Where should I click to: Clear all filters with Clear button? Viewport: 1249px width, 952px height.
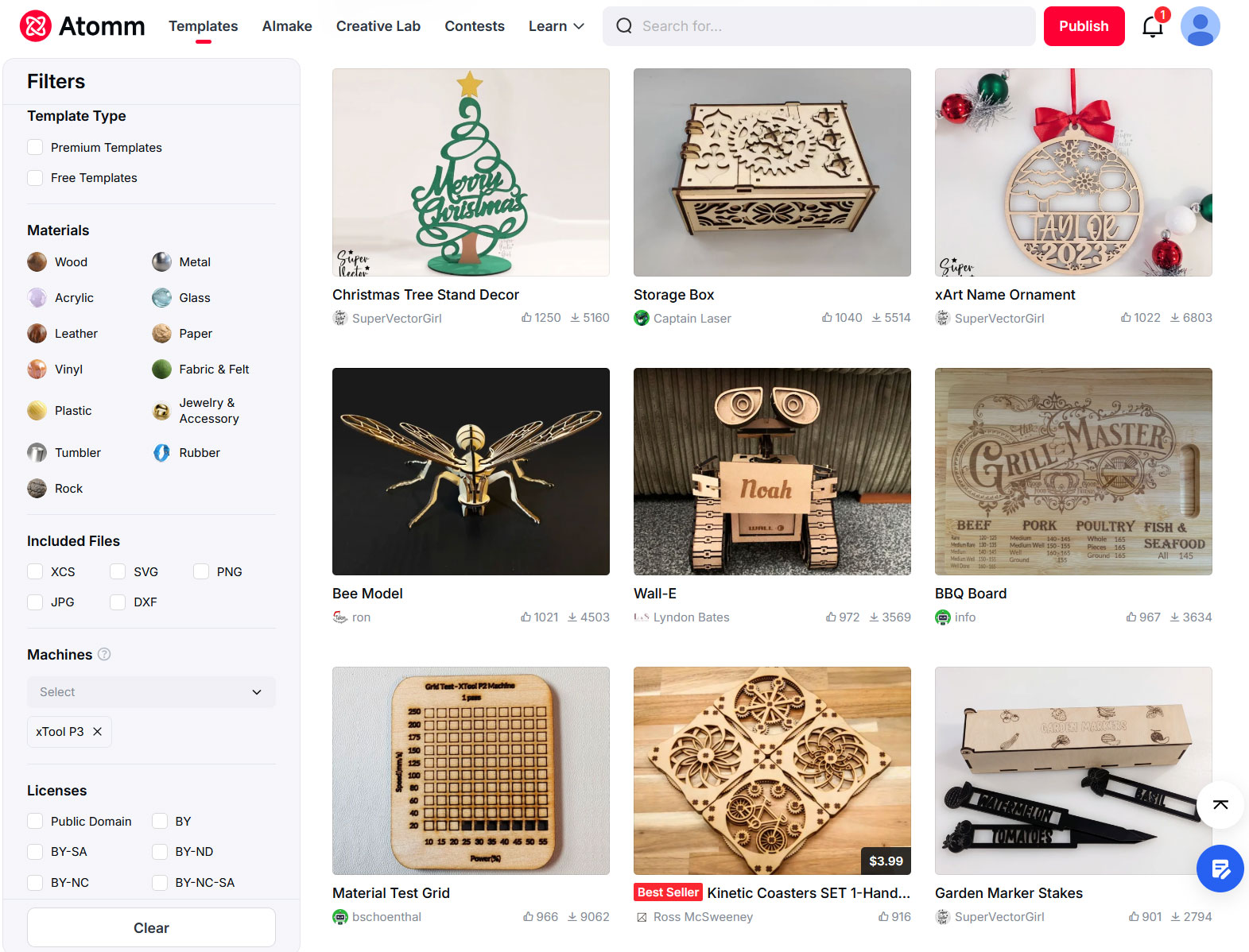tap(151, 927)
